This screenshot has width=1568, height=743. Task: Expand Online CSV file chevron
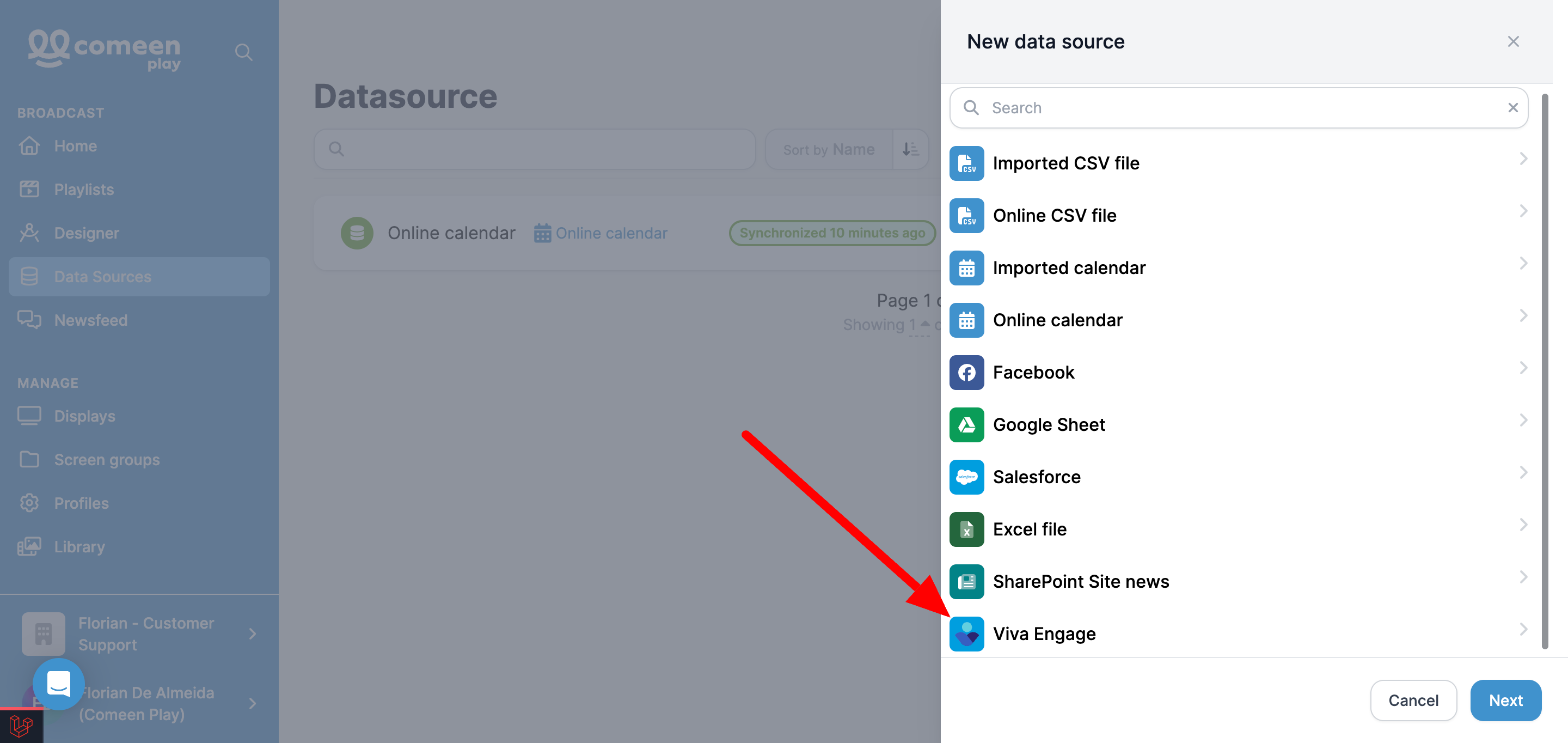(x=1523, y=211)
